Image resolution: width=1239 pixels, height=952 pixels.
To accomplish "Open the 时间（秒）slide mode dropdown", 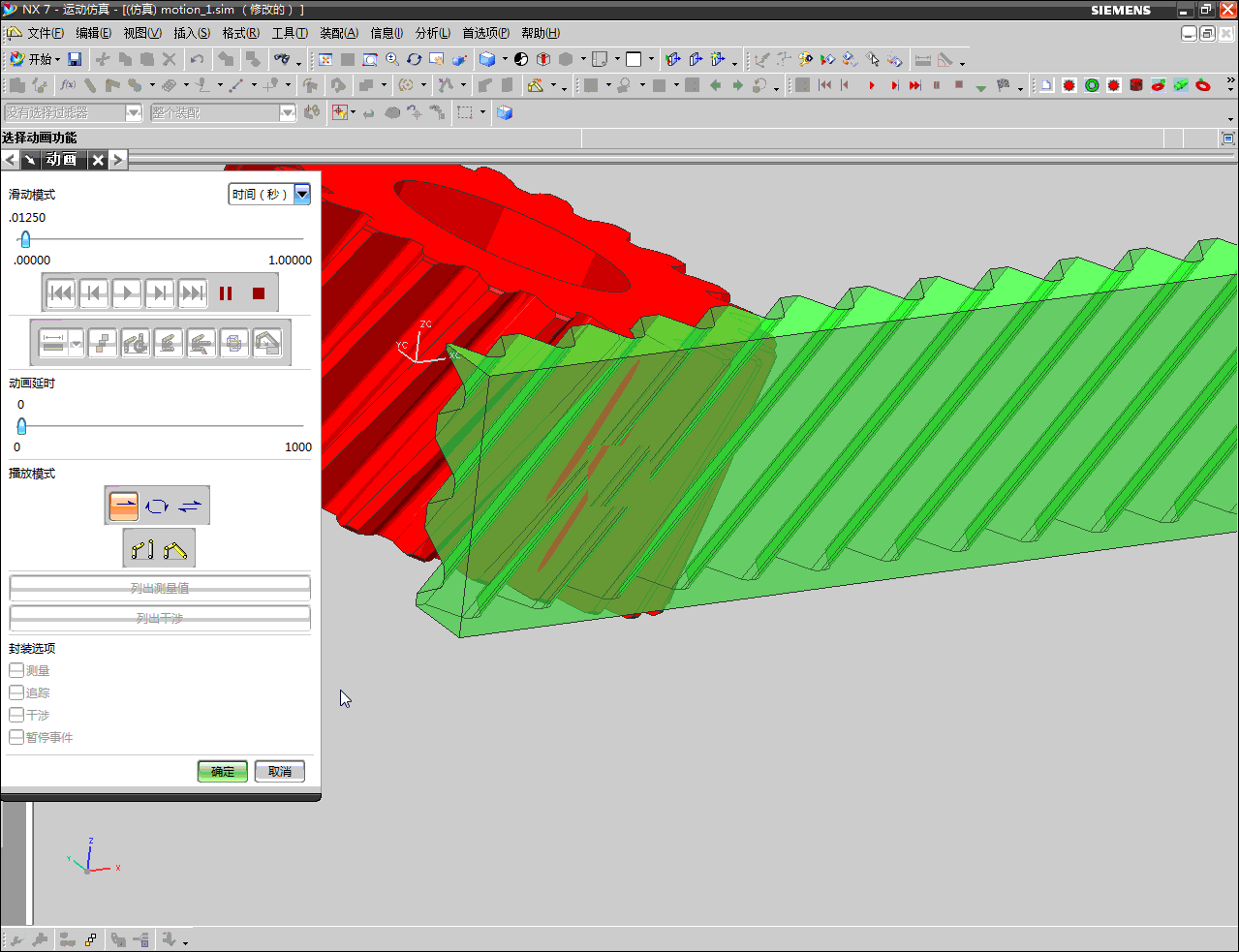I will (x=302, y=194).
